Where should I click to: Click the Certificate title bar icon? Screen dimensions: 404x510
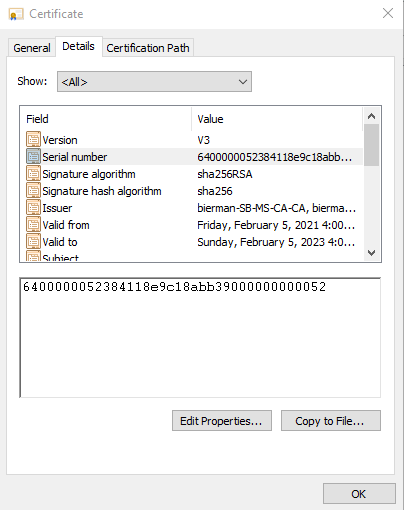point(16,14)
